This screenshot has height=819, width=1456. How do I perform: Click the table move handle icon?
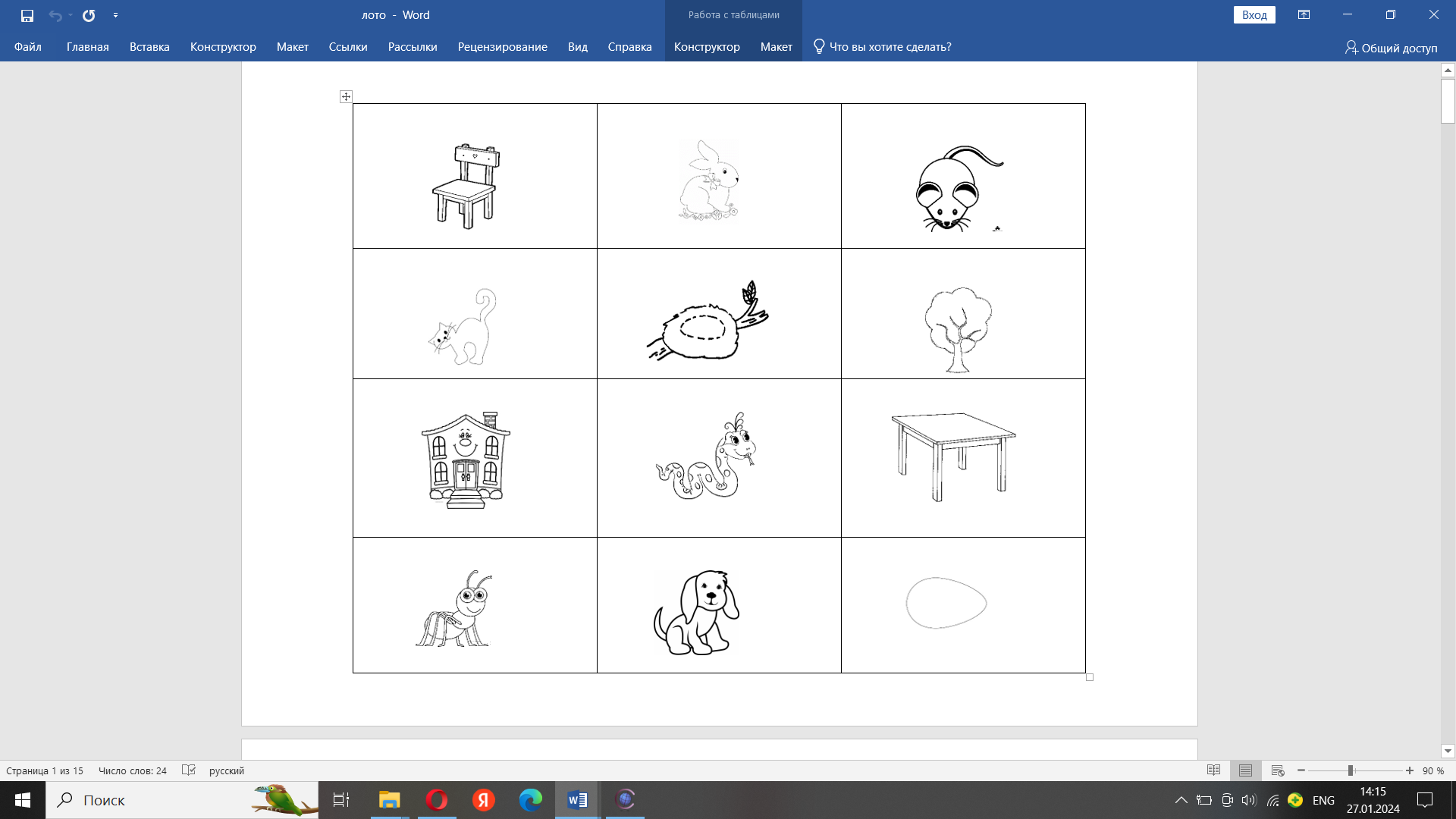(346, 96)
